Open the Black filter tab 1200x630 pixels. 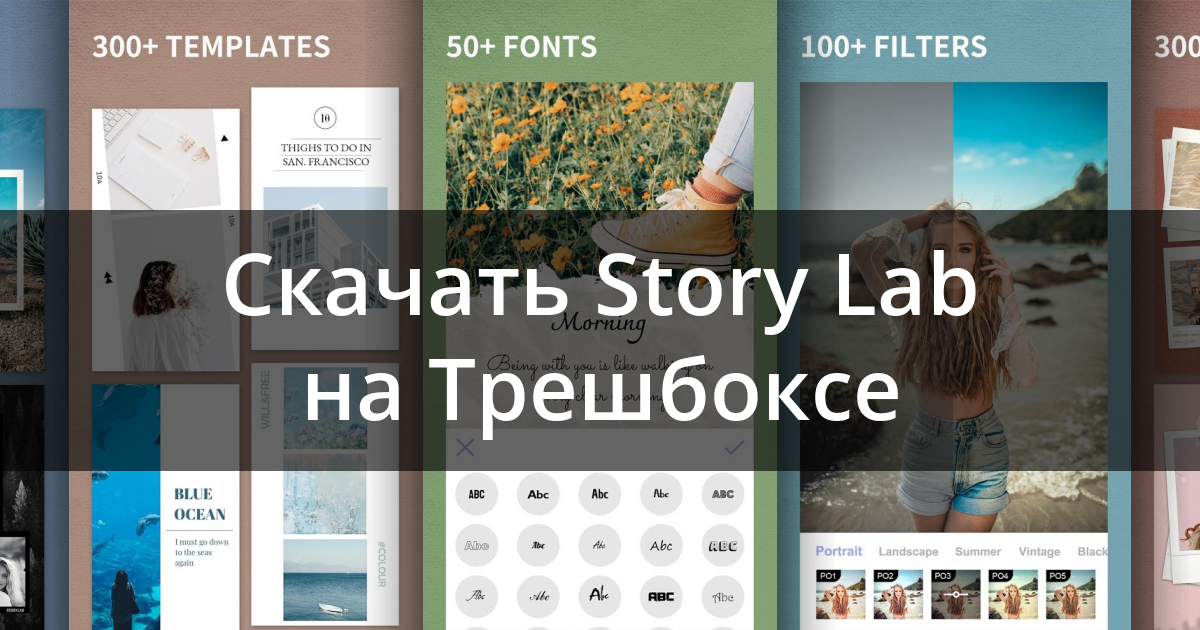(x=1092, y=551)
